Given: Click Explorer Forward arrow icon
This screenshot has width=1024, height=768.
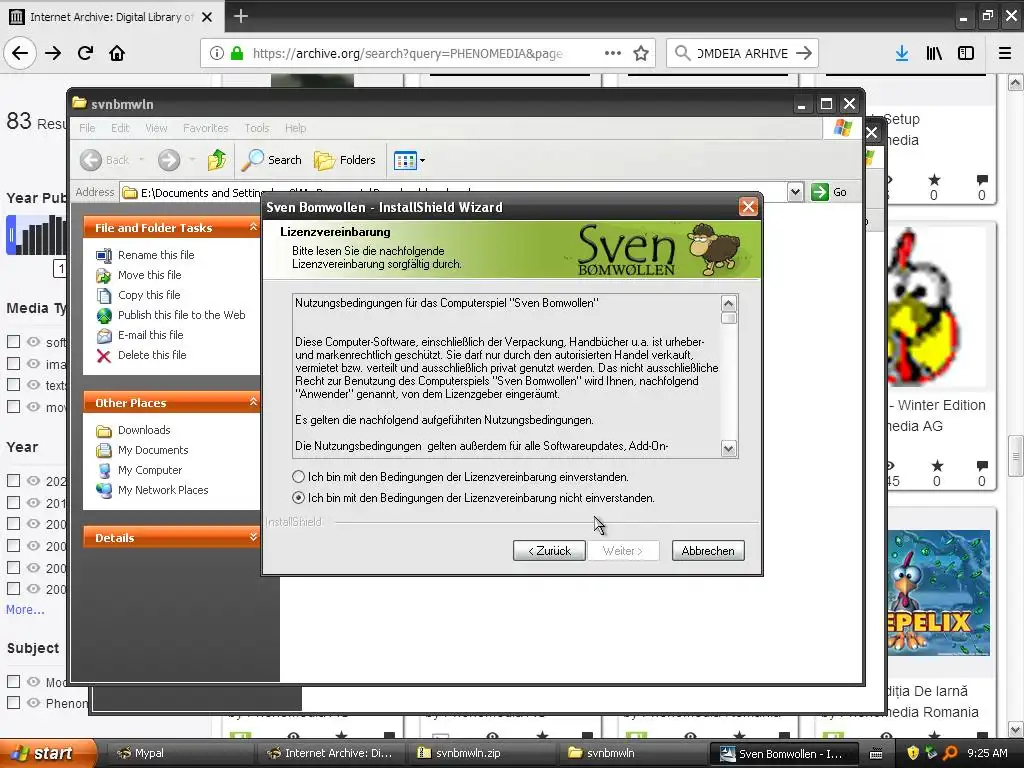Looking at the screenshot, I should pos(168,160).
